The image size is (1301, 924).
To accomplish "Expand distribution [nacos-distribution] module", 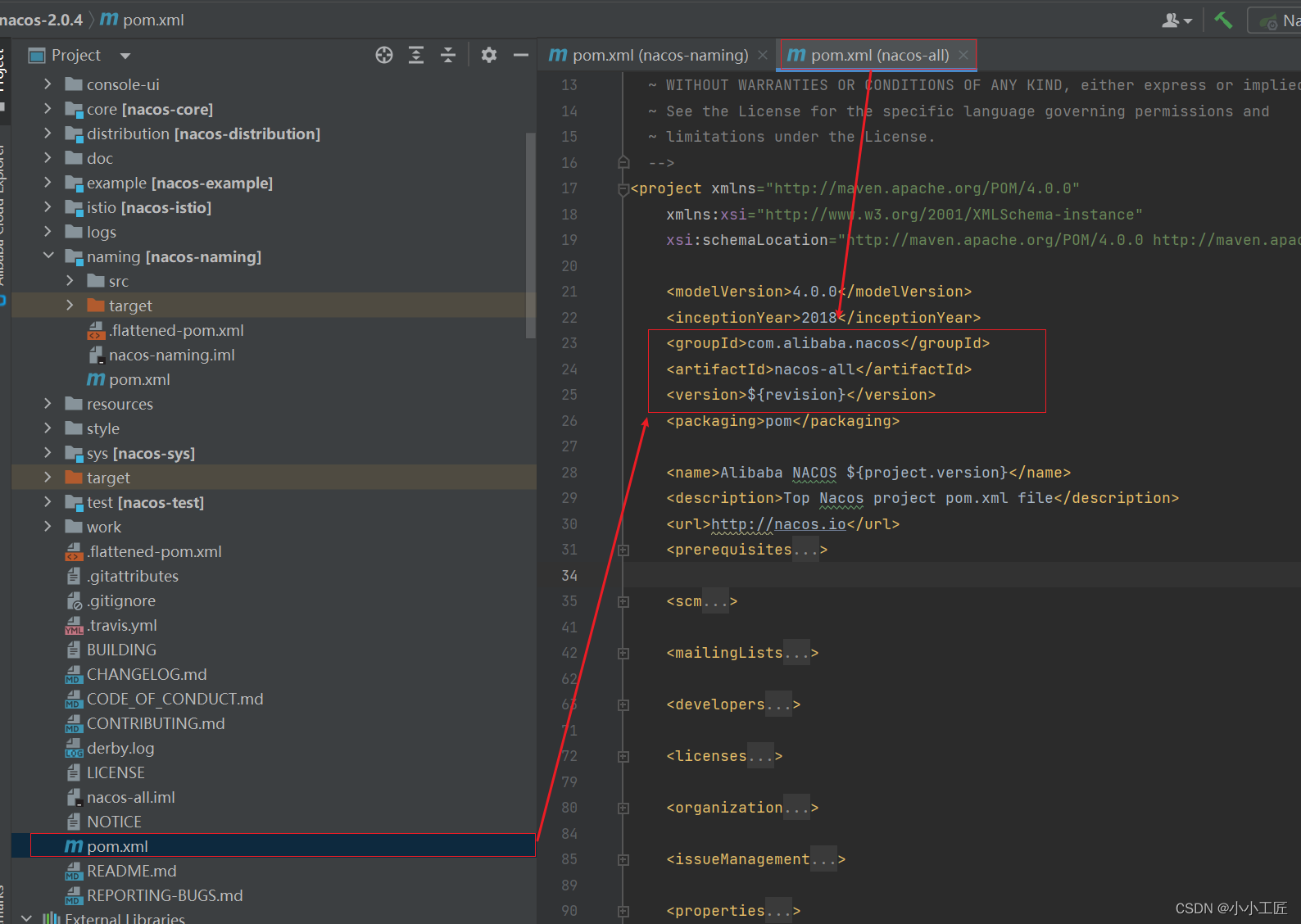I will pos(48,134).
